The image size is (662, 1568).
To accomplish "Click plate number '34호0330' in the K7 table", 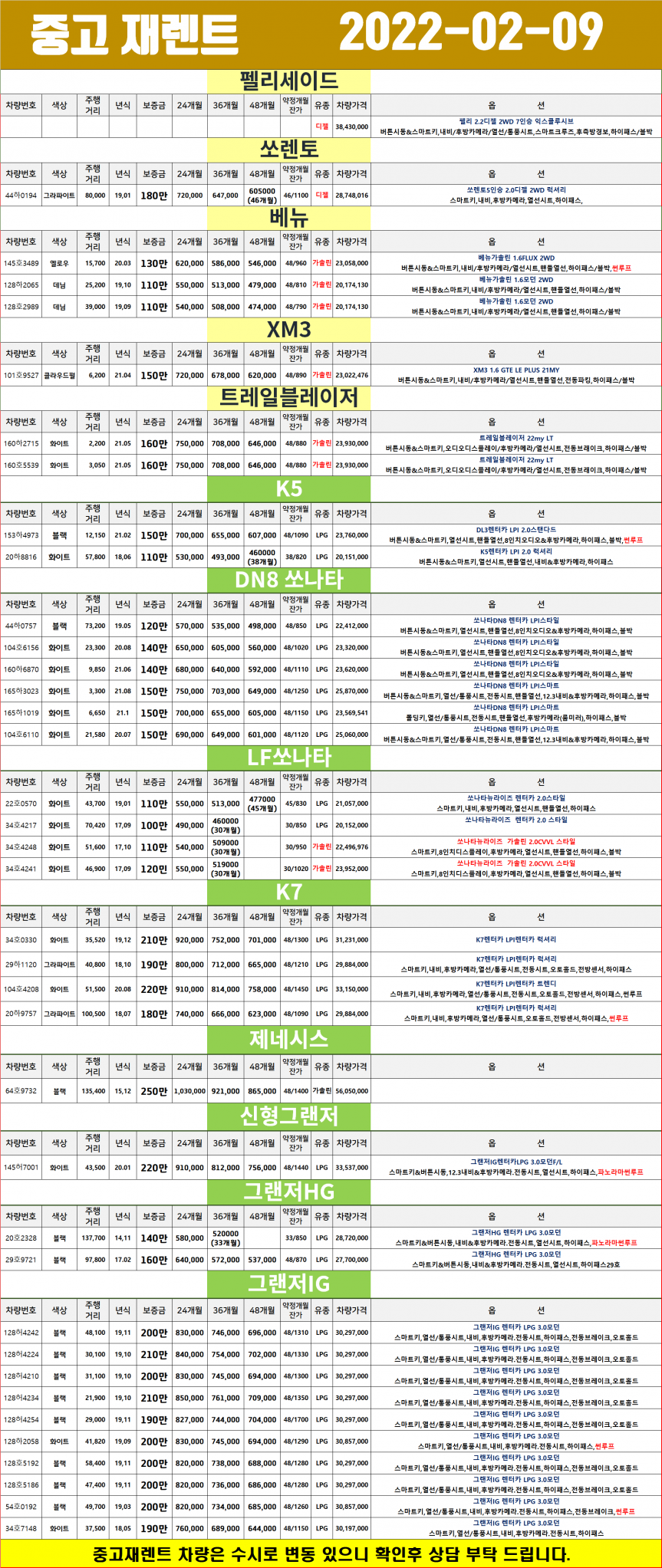I will point(21,939).
